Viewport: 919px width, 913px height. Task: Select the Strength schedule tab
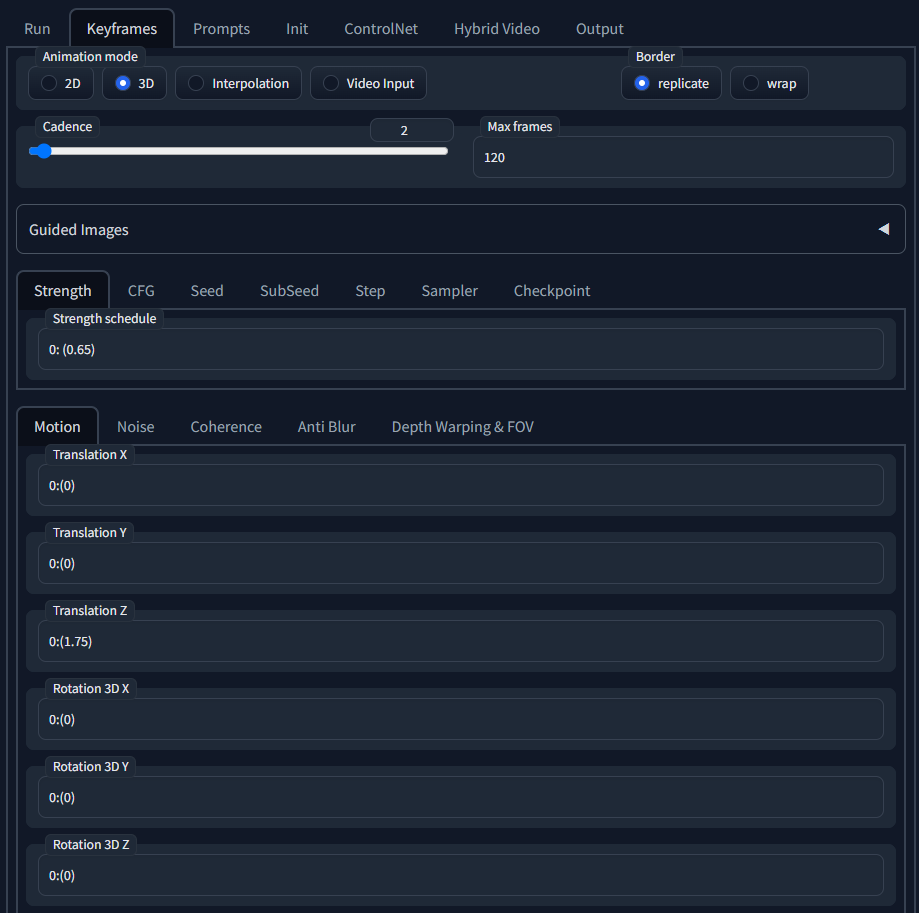click(x=63, y=291)
